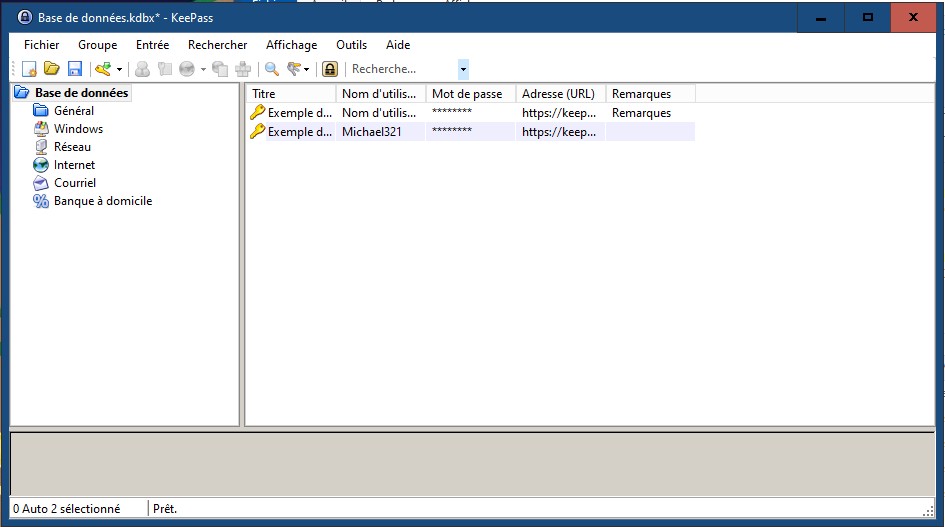945x527 pixels.
Task: Click the Add entry key icon
Action: click(103, 69)
